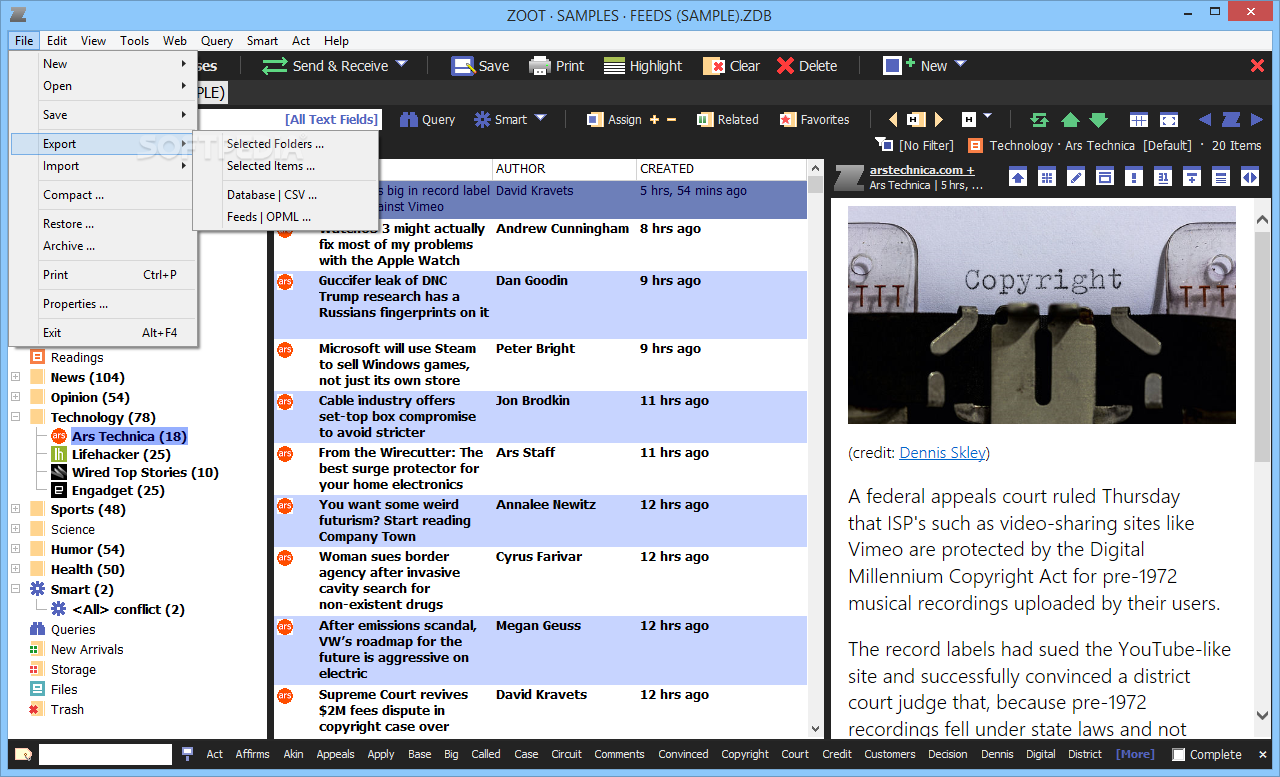This screenshot has width=1280, height=777.
Task: Click the Assign minus icon
Action: pos(671,119)
